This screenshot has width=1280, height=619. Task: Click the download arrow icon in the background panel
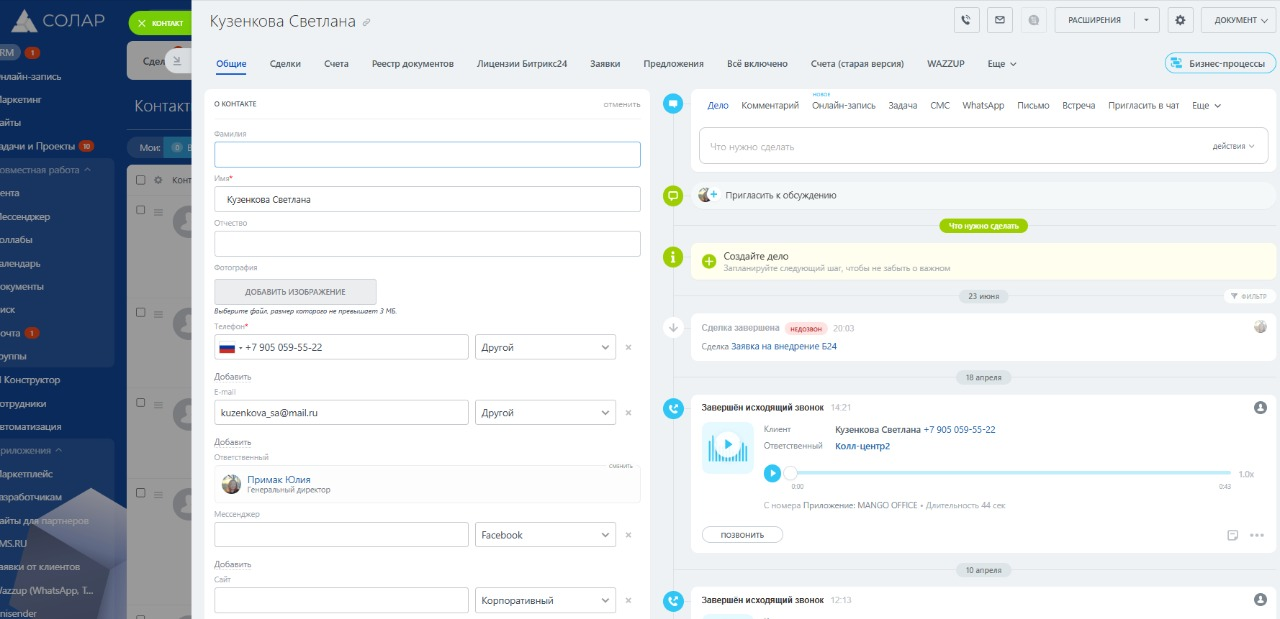177,61
